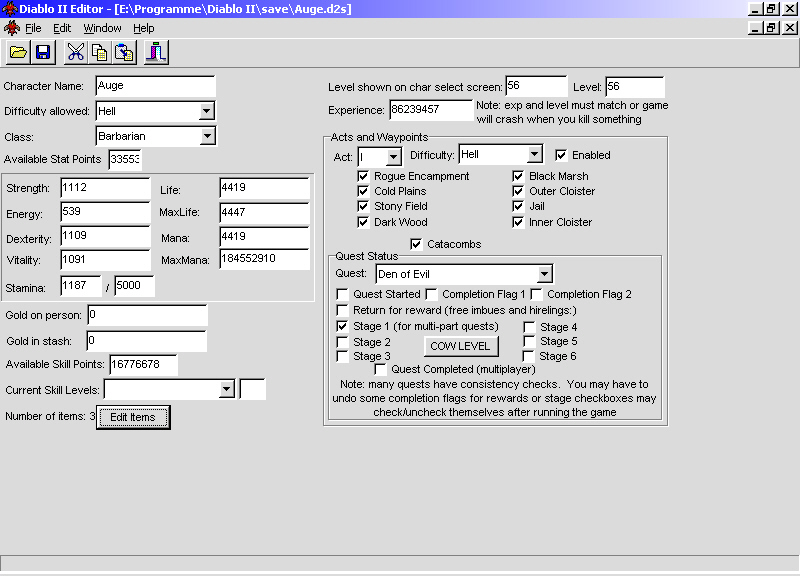This screenshot has width=800, height=576.
Task: Click the Strength value field
Action: click(105, 188)
